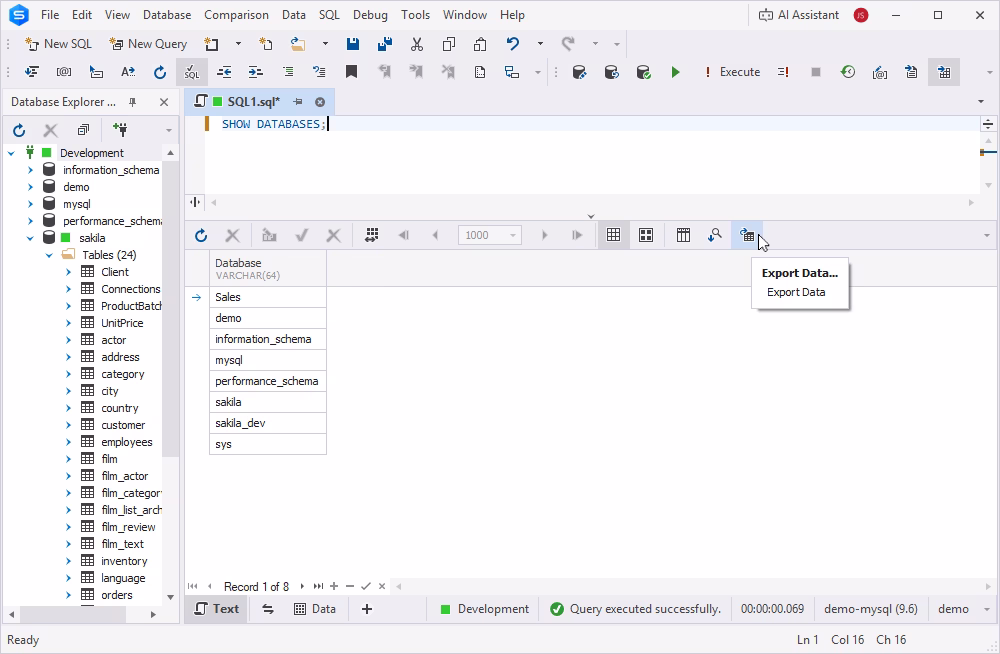Viewport: 1000px width, 654px height.
Task: Toggle the results-as-grid toolbar button
Action: [x=944, y=72]
